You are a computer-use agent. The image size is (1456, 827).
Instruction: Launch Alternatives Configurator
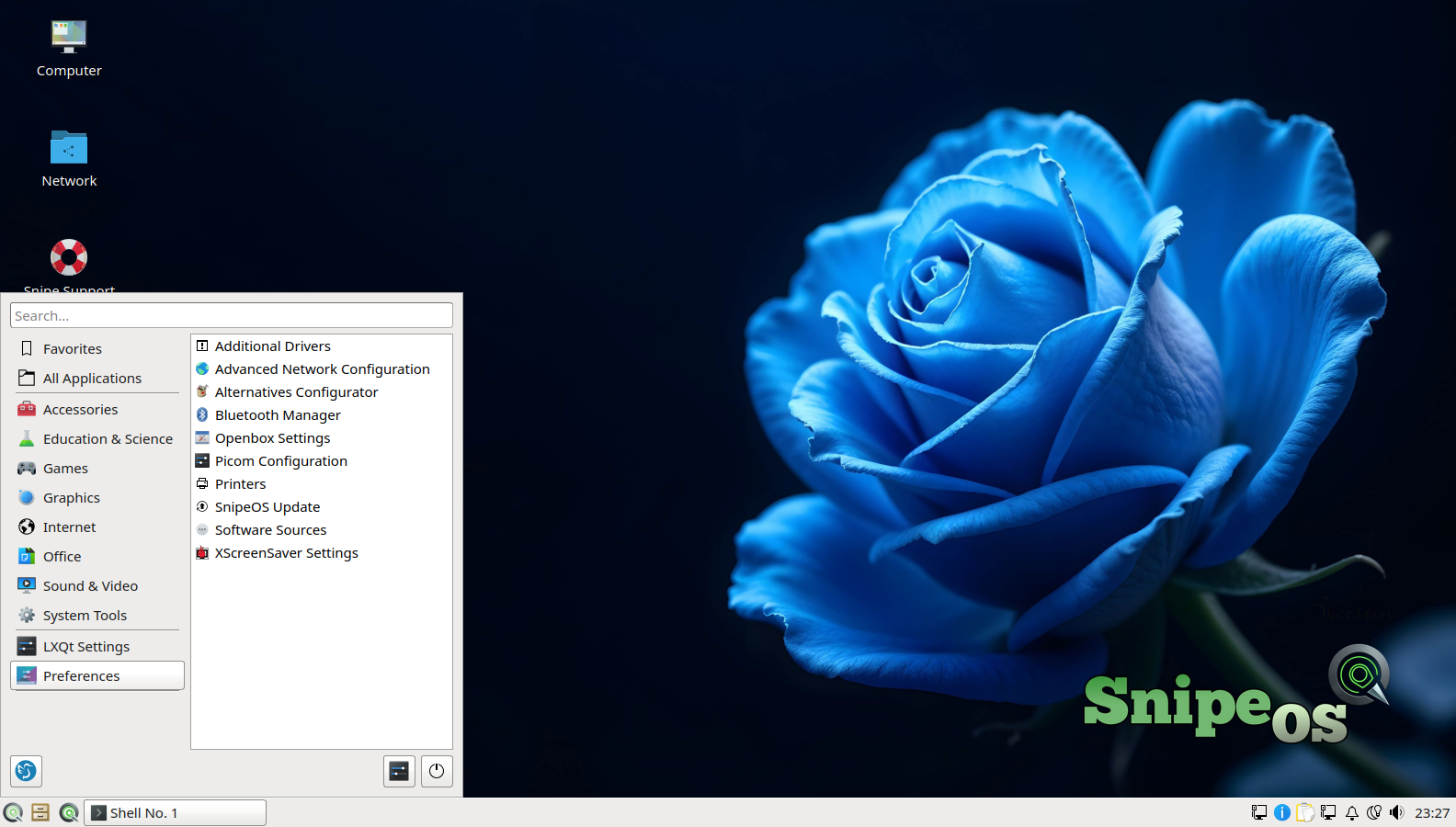pos(322,392)
